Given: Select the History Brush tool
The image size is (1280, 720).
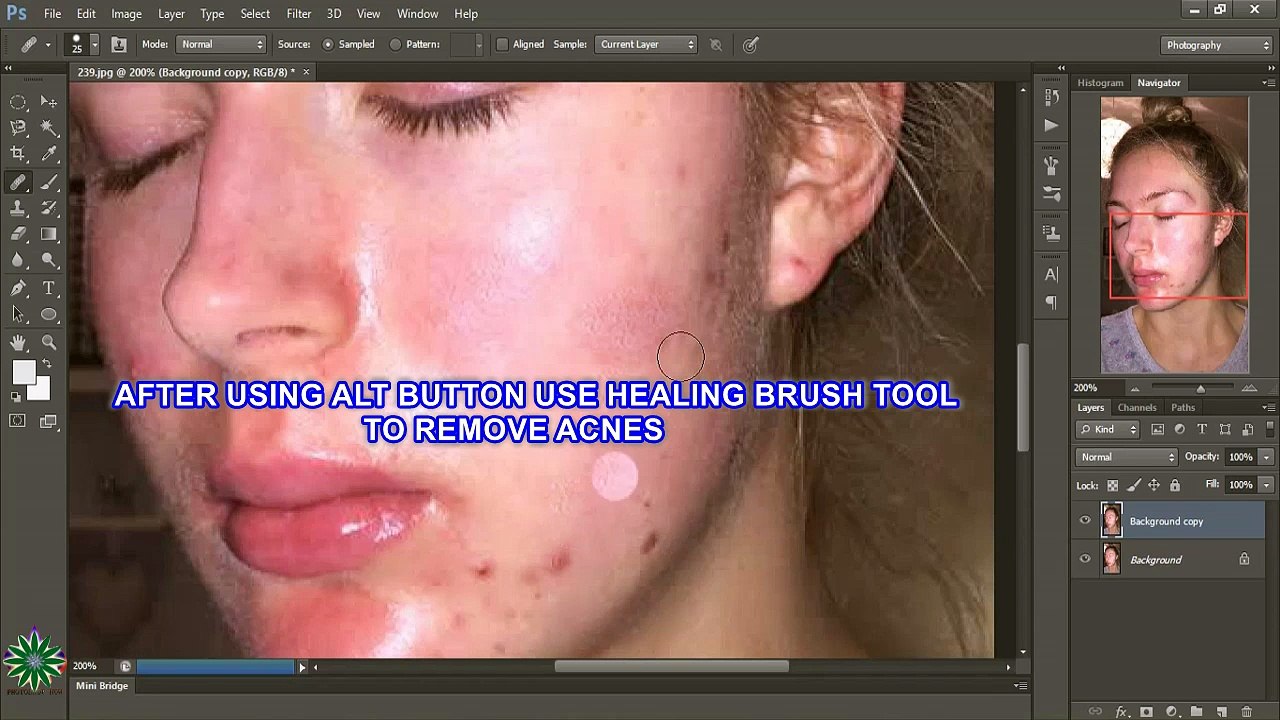Looking at the screenshot, I should (x=49, y=208).
